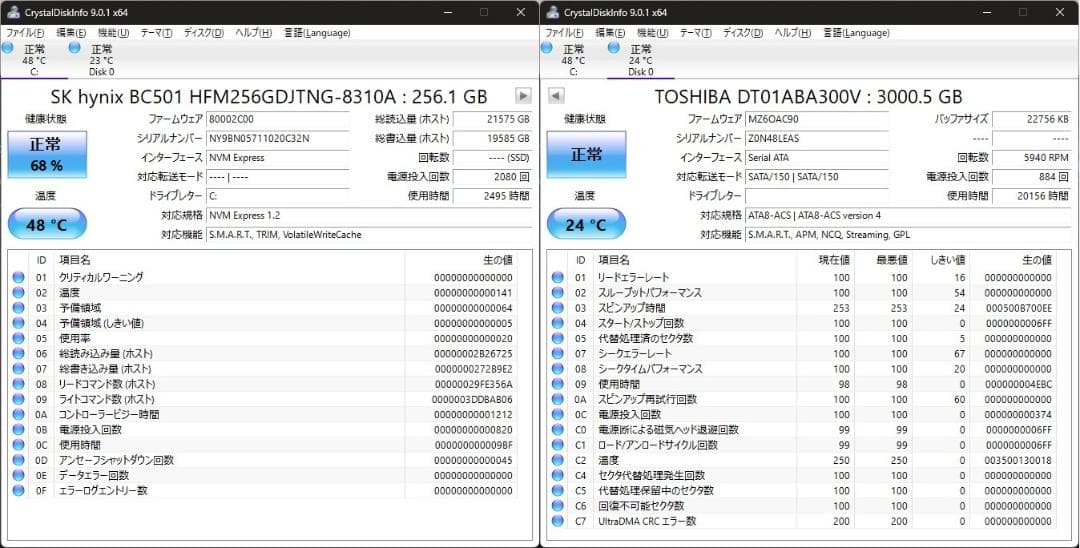Click power-on hours field 20156 時間

click(x=1032, y=196)
